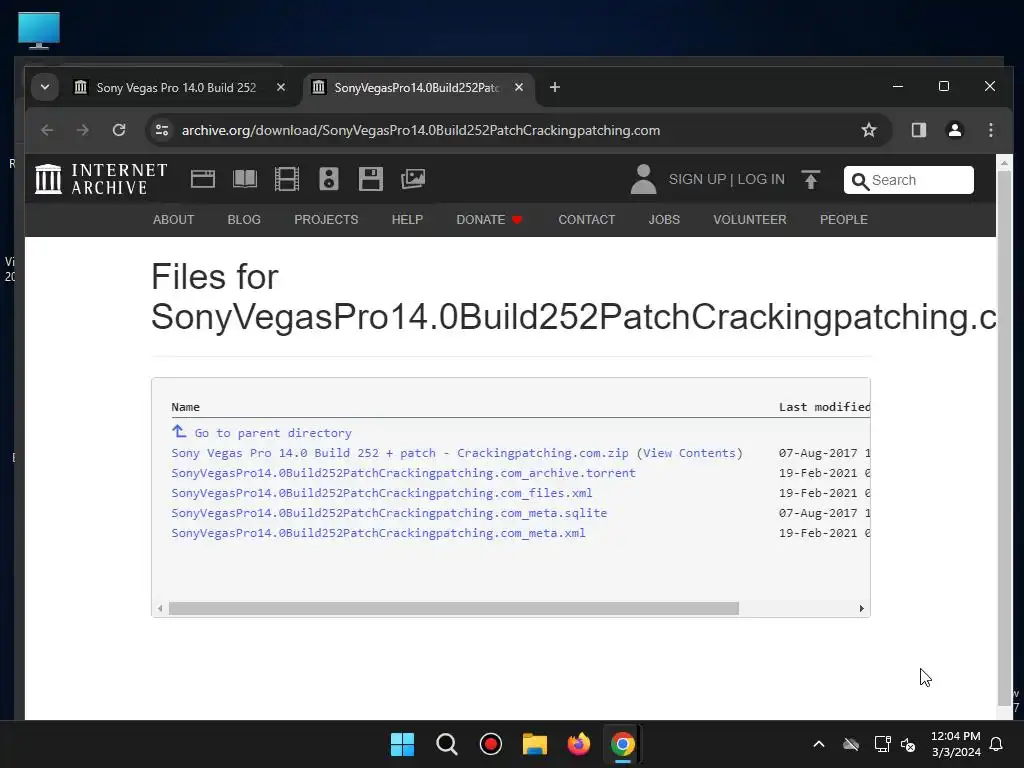Open the Images icon
This screenshot has height=768, width=1024.
tap(413, 179)
